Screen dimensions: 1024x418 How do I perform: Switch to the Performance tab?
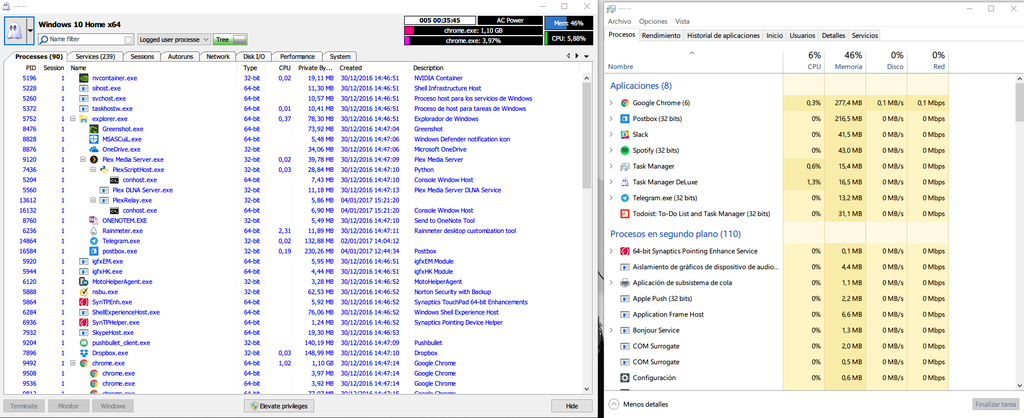tap(297, 57)
